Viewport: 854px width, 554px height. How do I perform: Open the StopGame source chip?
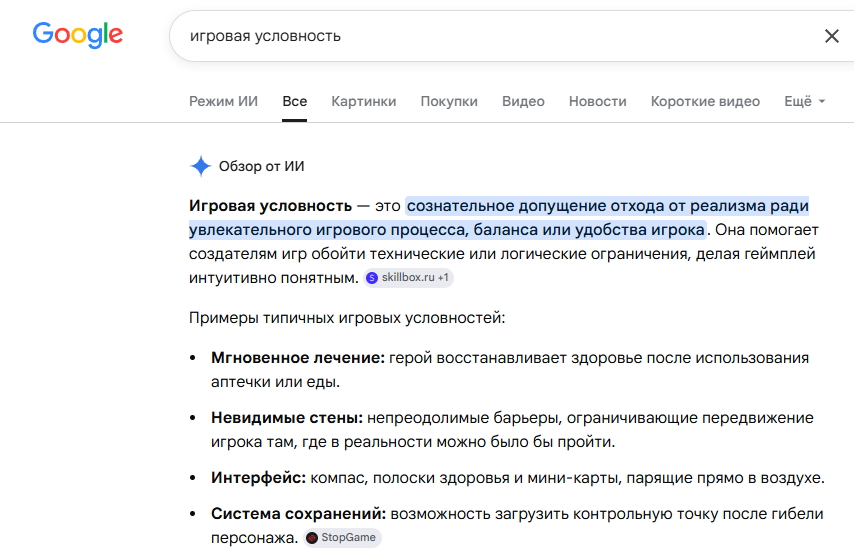point(343,538)
